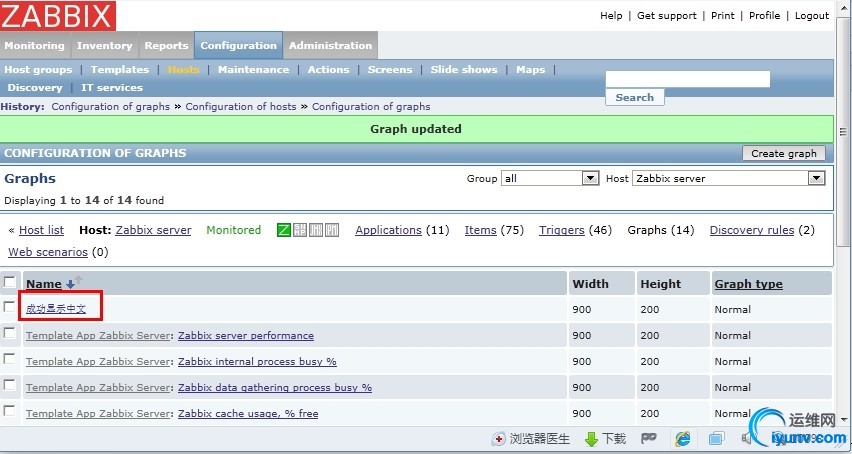Open Host groups submenu item
Image resolution: width=852 pixels, height=454 pixels.
click(38, 70)
